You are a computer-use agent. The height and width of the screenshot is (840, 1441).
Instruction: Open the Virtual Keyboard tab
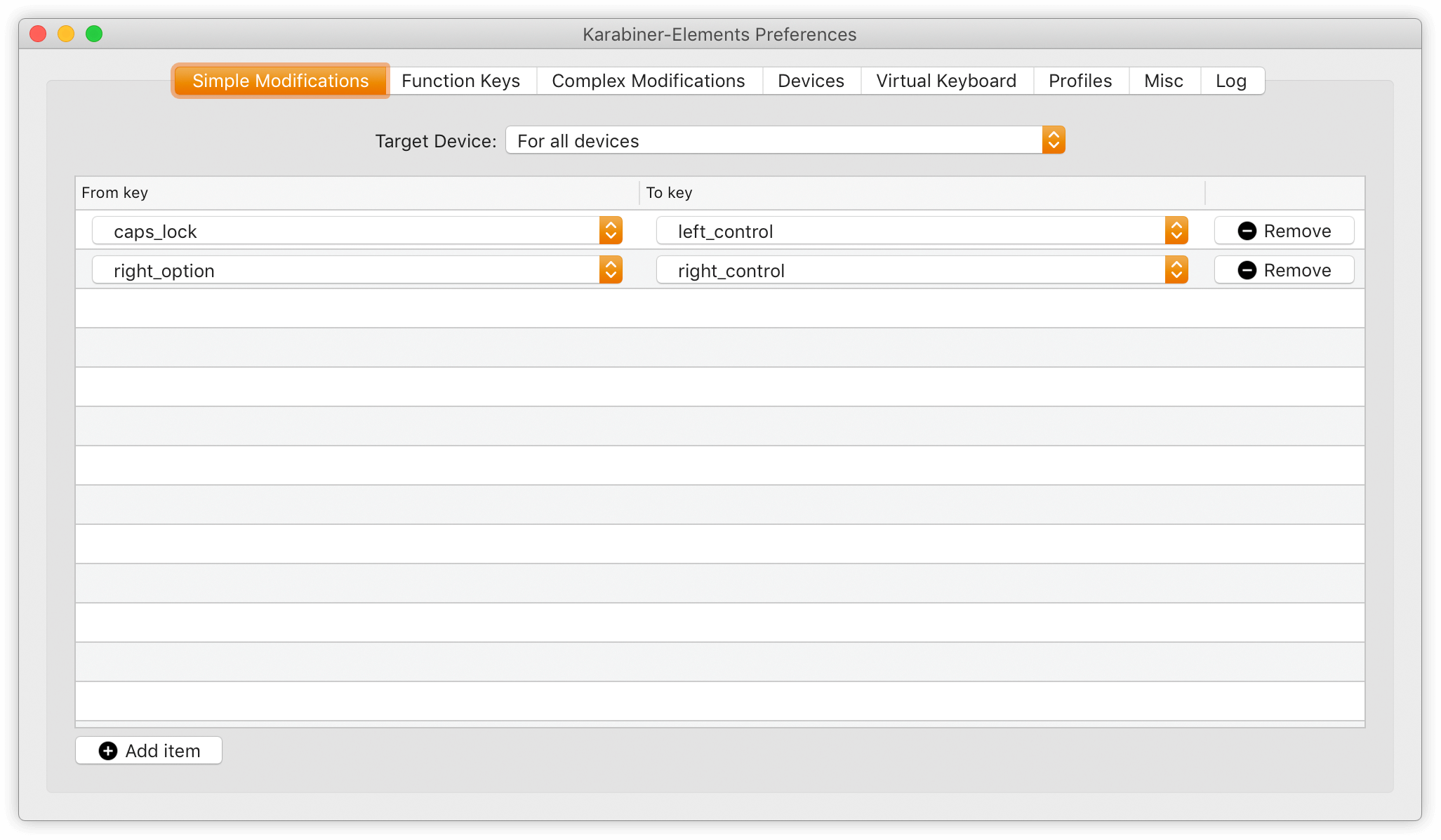pyautogui.click(x=946, y=81)
